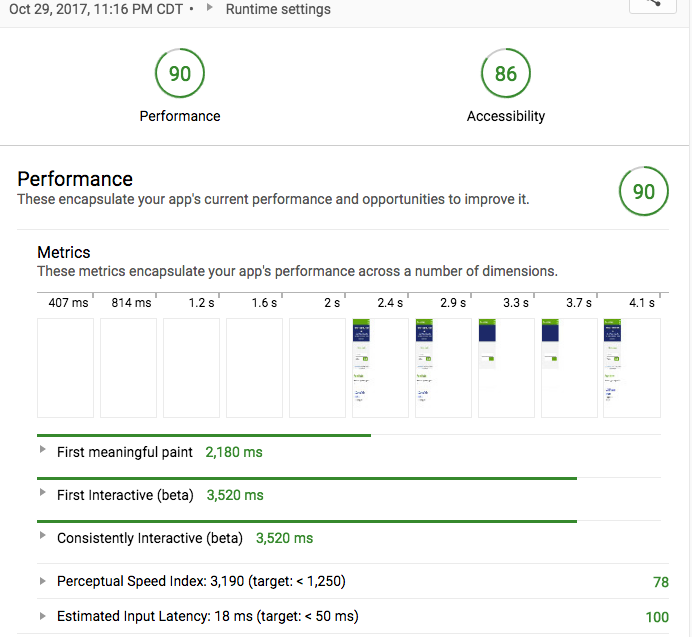The height and width of the screenshot is (637, 692).
Task: Click the share report button
Action: click(x=654, y=5)
